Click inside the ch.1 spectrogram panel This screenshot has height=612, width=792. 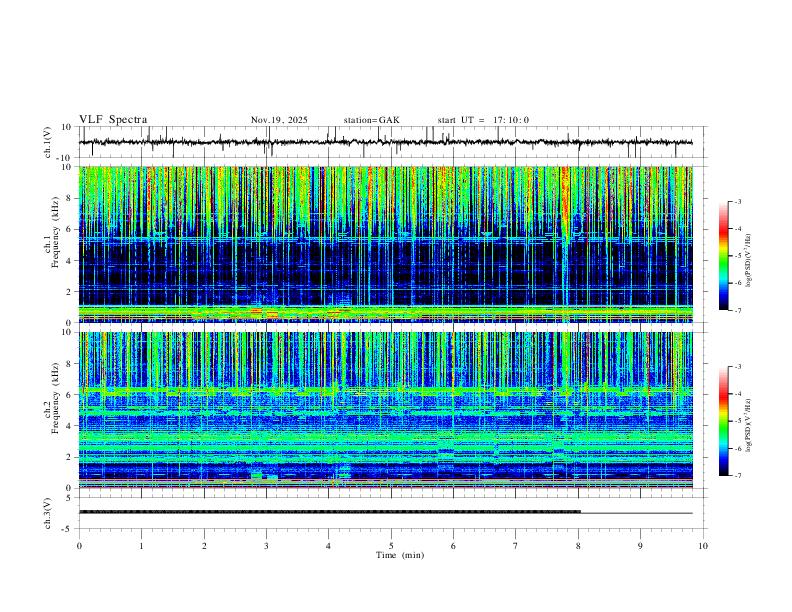coord(386,244)
